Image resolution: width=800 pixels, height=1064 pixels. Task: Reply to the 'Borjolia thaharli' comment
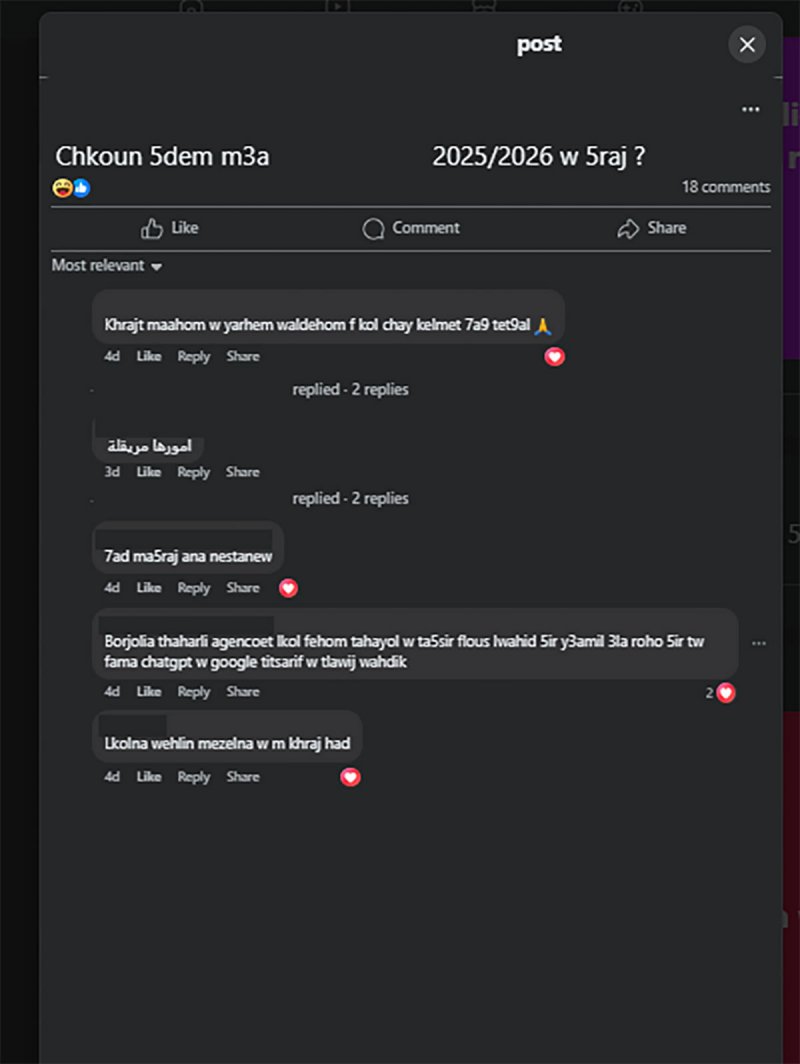(194, 692)
